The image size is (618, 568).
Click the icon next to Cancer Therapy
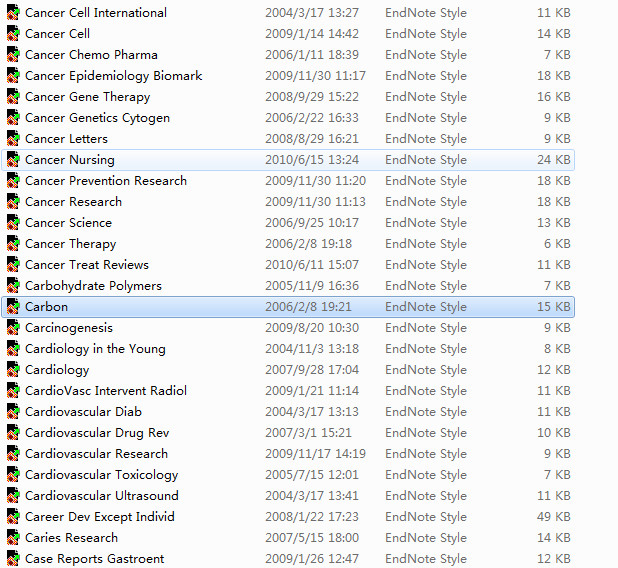point(13,244)
